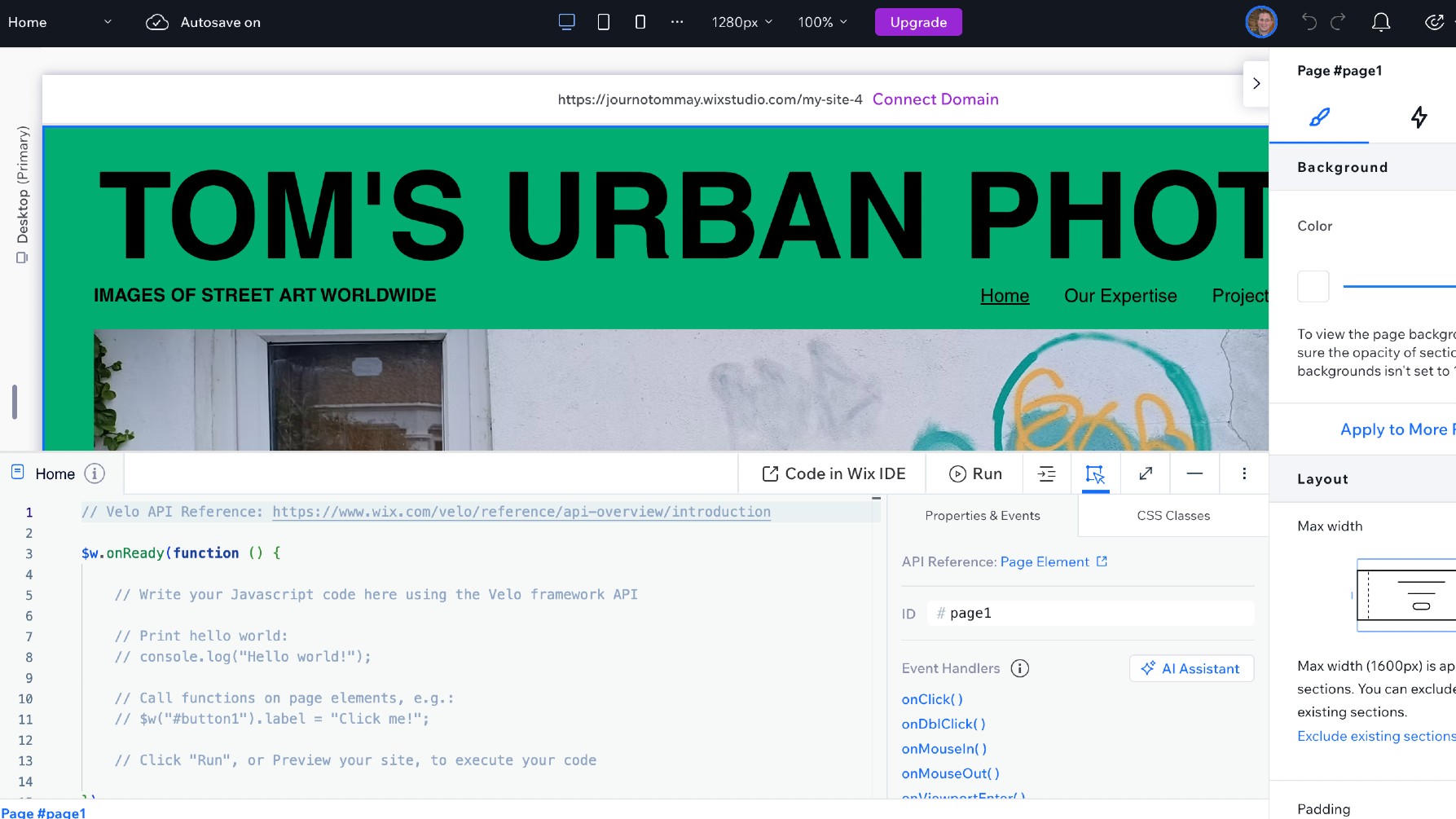This screenshot has width=1456, height=819.
Task: Select the desktop breakpoint view icon
Action: point(566,22)
